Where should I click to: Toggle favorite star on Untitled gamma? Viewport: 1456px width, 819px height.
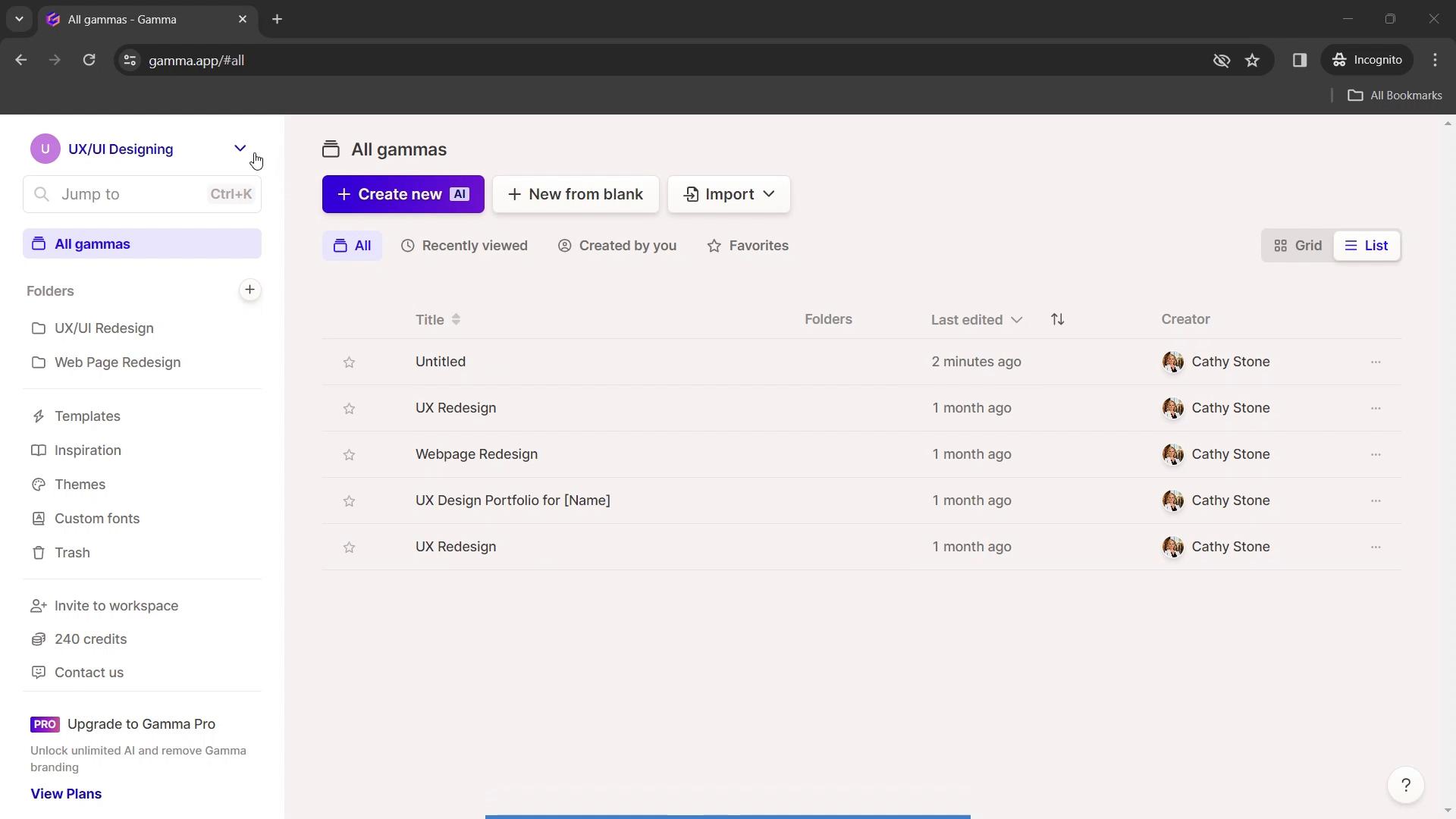click(x=349, y=361)
